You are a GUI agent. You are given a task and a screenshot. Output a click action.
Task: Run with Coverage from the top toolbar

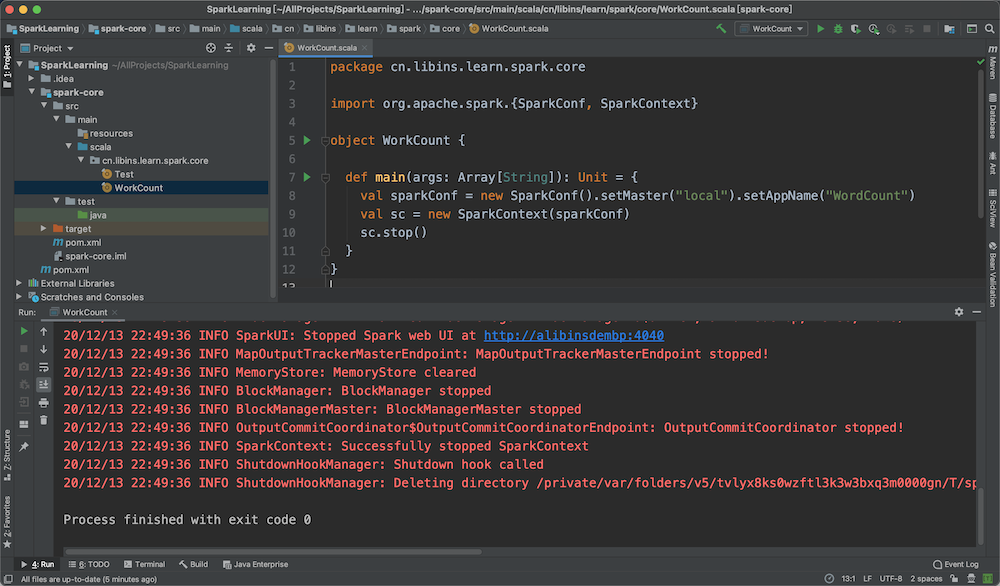[x=853, y=29]
